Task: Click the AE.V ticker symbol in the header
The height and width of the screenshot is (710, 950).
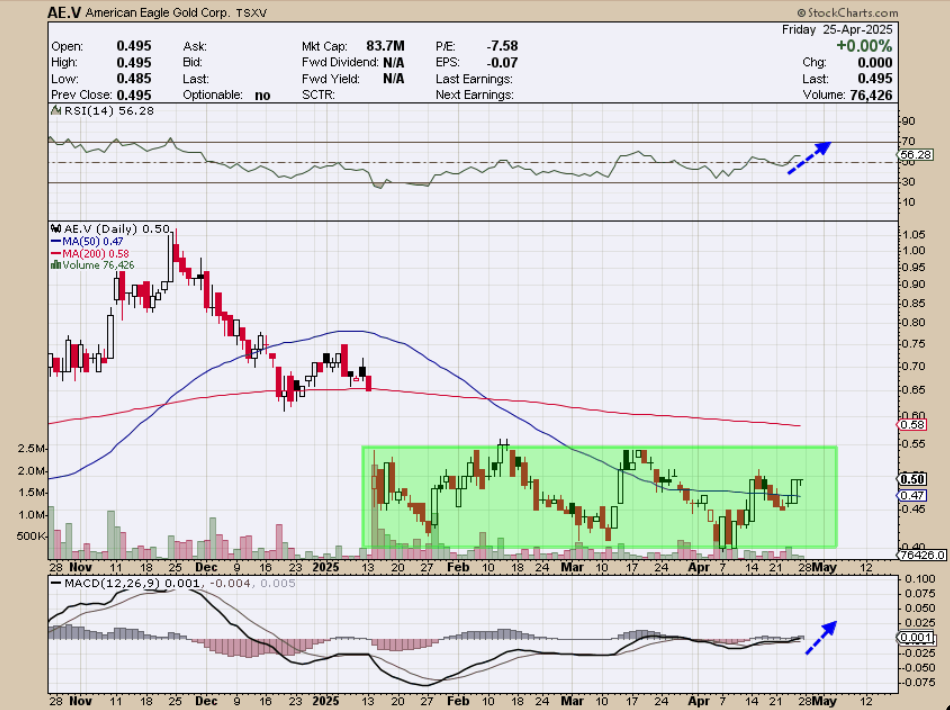Action: [x=64, y=13]
